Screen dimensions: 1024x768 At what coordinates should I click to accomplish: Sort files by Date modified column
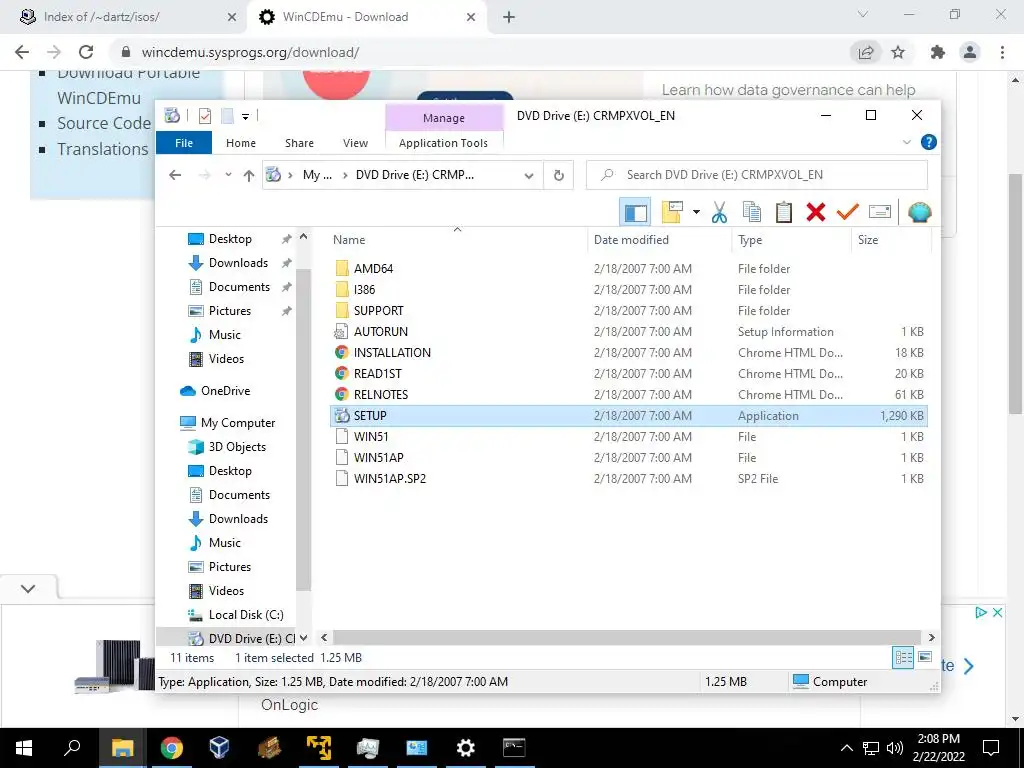pyautogui.click(x=631, y=240)
